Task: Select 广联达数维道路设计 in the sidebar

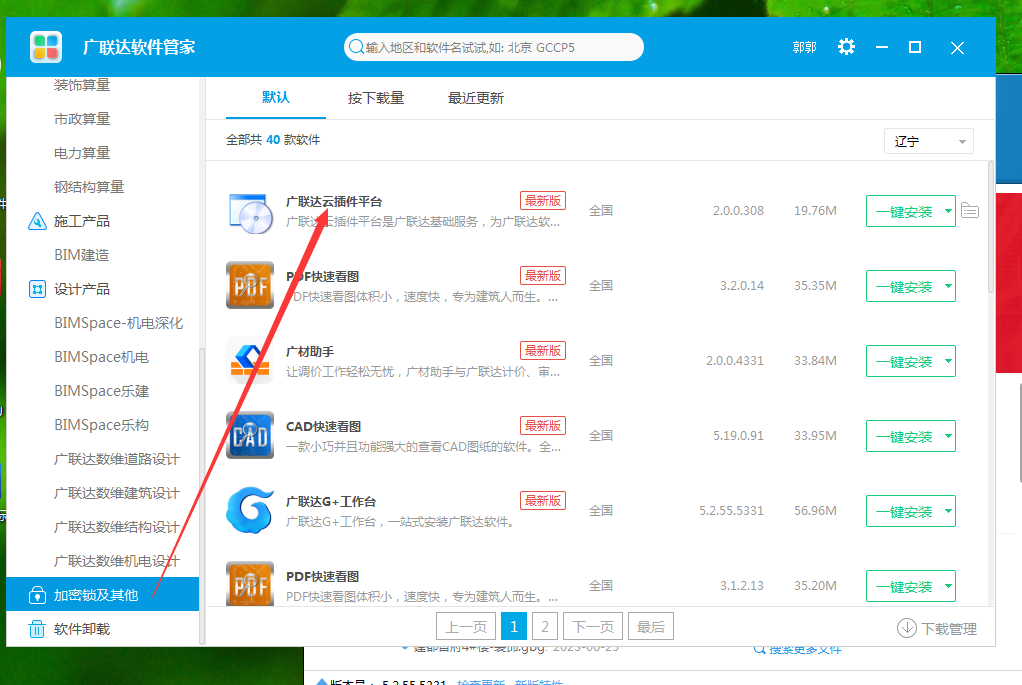Action: tap(117, 459)
